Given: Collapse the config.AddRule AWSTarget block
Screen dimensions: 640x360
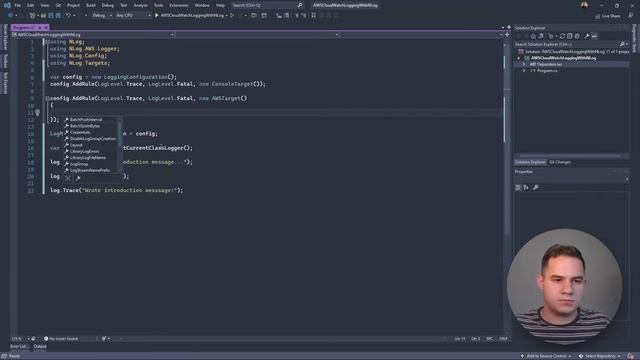Looking at the screenshot, I should (47, 98).
